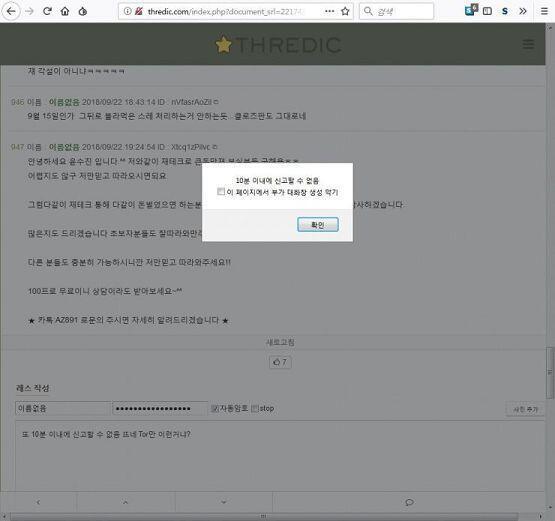Click the Tor onion icon in toolbar
This screenshot has height=521, width=555.
tap(83, 11)
